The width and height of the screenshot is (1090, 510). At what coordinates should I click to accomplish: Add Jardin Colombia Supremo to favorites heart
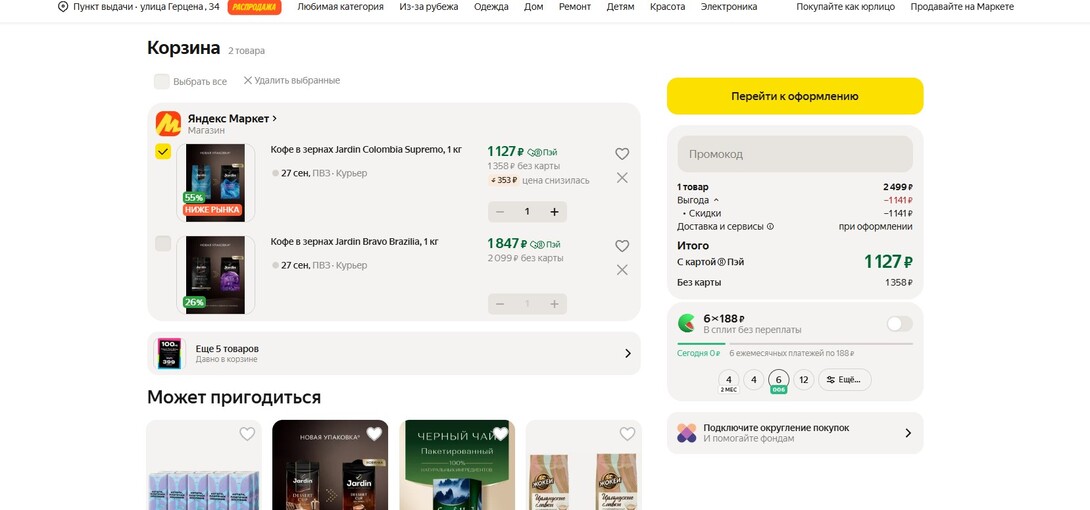click(x=622, y=154)
